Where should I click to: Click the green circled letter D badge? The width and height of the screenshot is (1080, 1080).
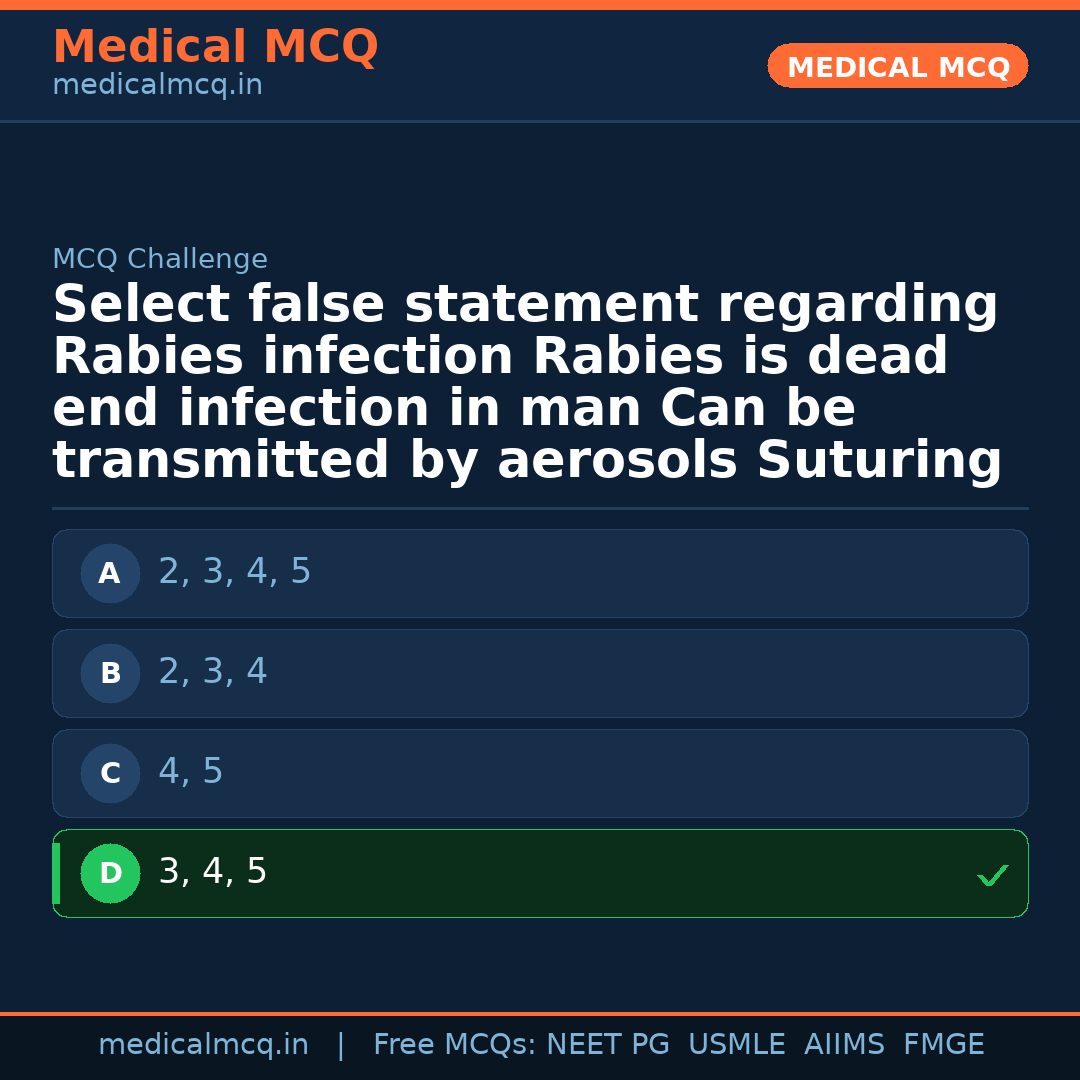tap(110, 874)
